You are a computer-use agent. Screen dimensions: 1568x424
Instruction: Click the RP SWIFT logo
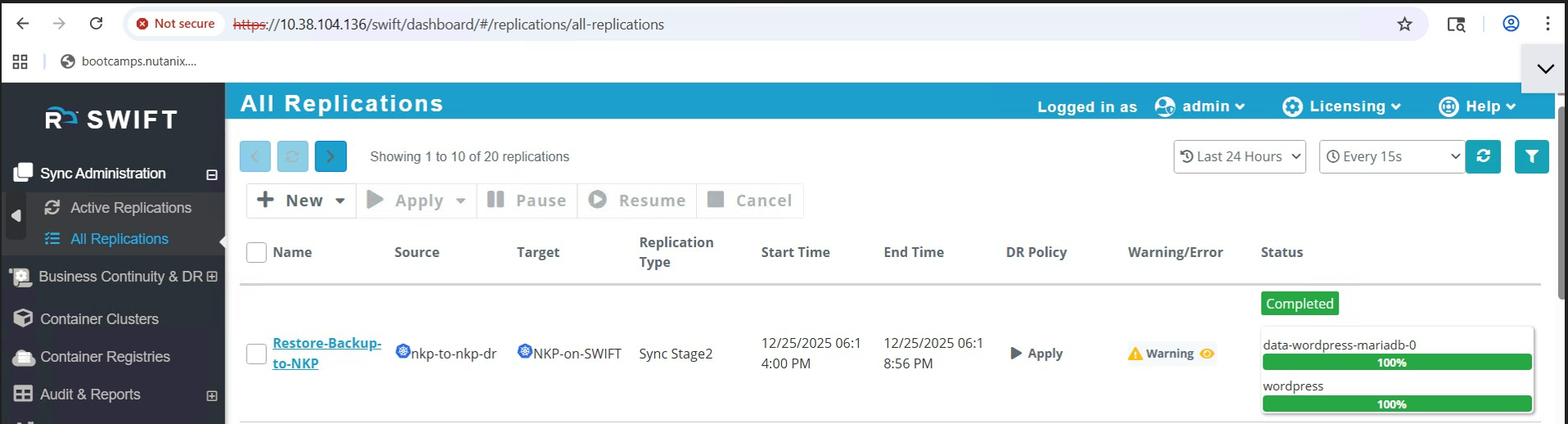click(111, 120)
